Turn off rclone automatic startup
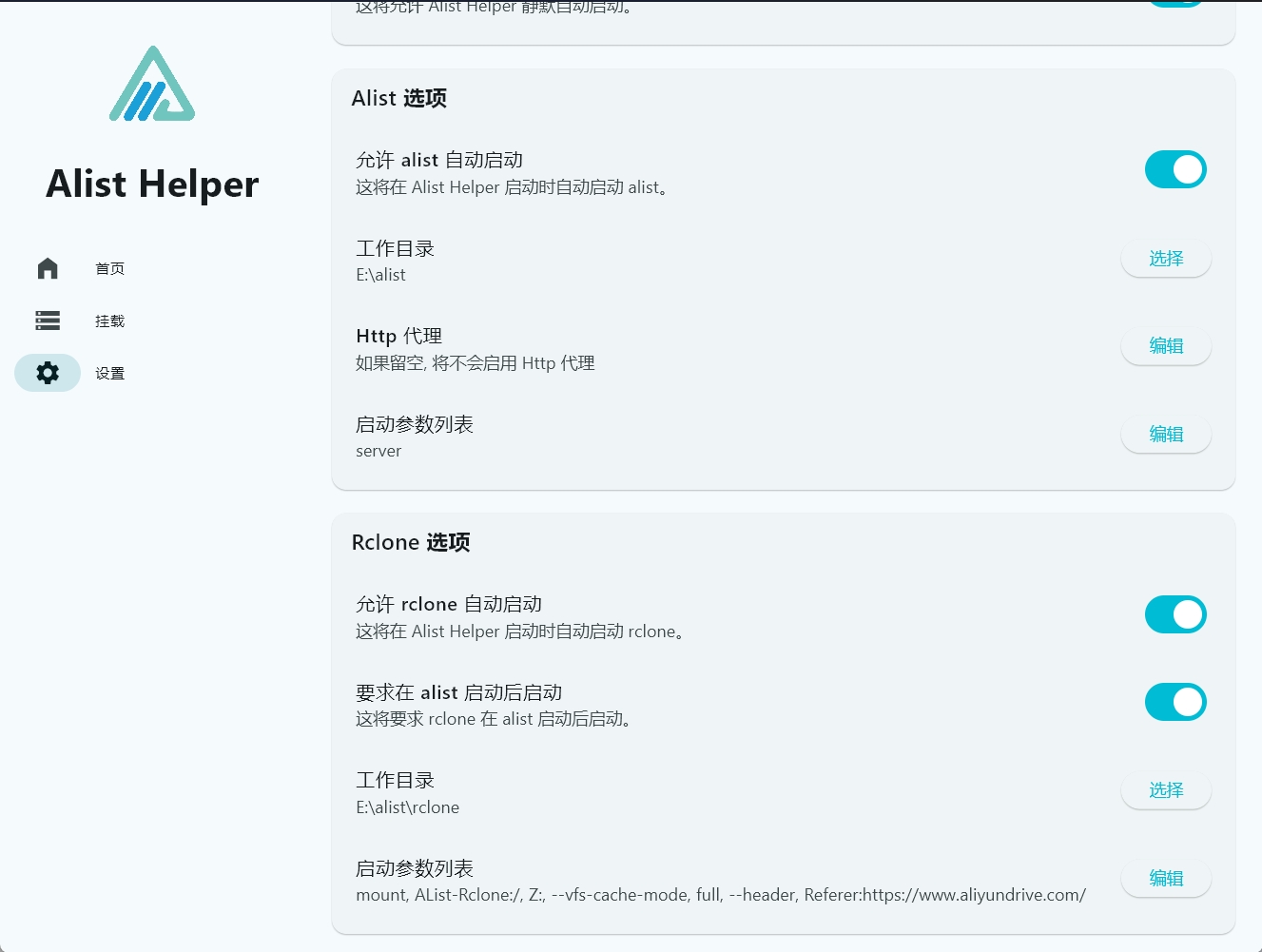The height and width of the screenshot is (952, 1262). click(x=1175, y=614)
